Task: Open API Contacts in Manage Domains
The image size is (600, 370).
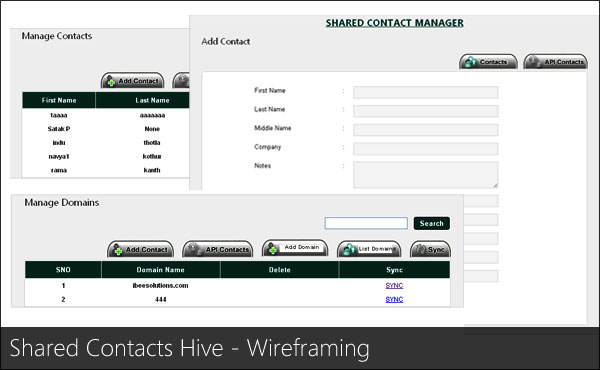Action: point(218,249)
